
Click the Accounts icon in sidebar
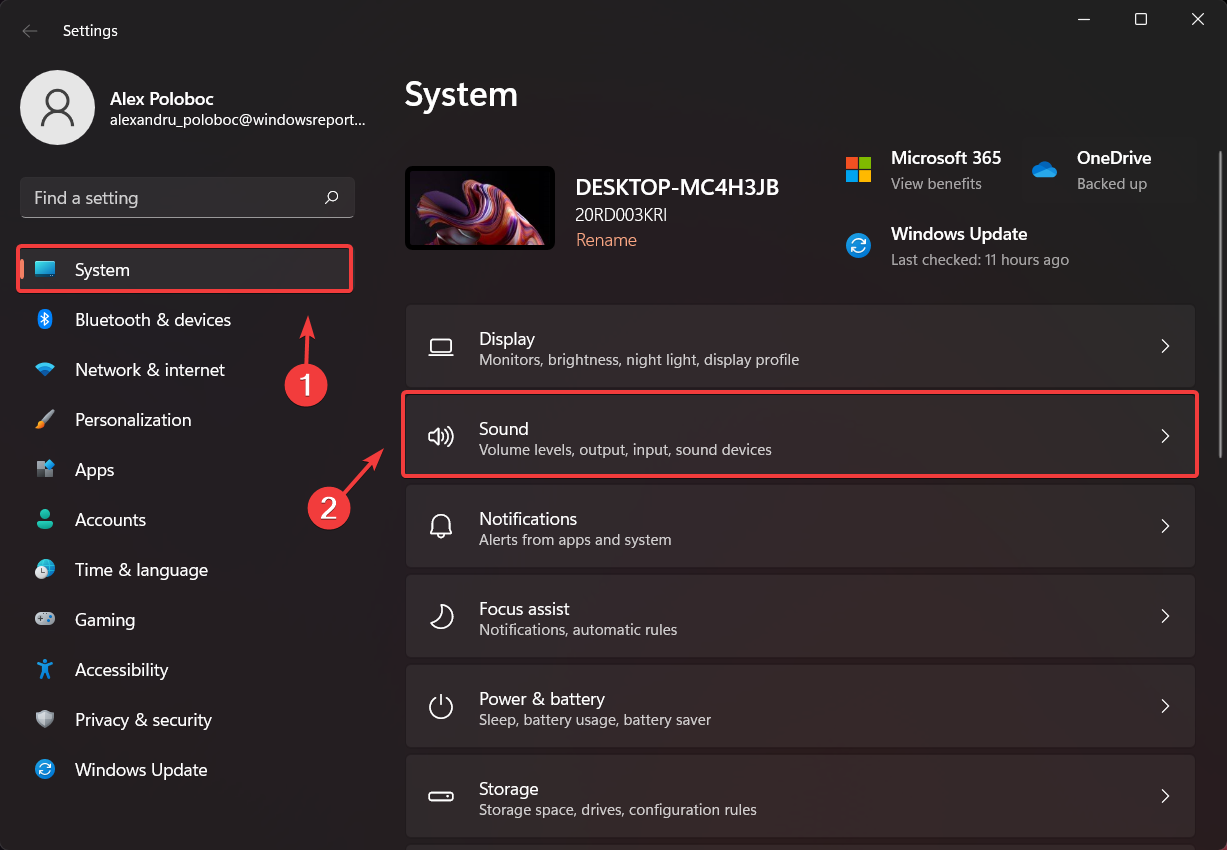click(x=45, y=519)
